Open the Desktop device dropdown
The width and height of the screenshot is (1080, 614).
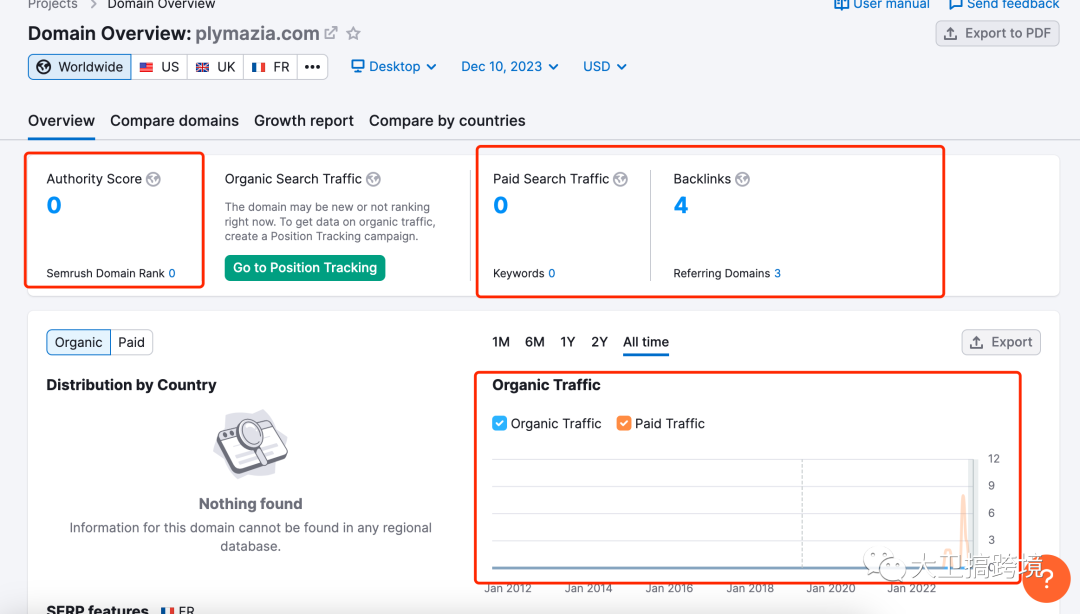coord(394,67)
